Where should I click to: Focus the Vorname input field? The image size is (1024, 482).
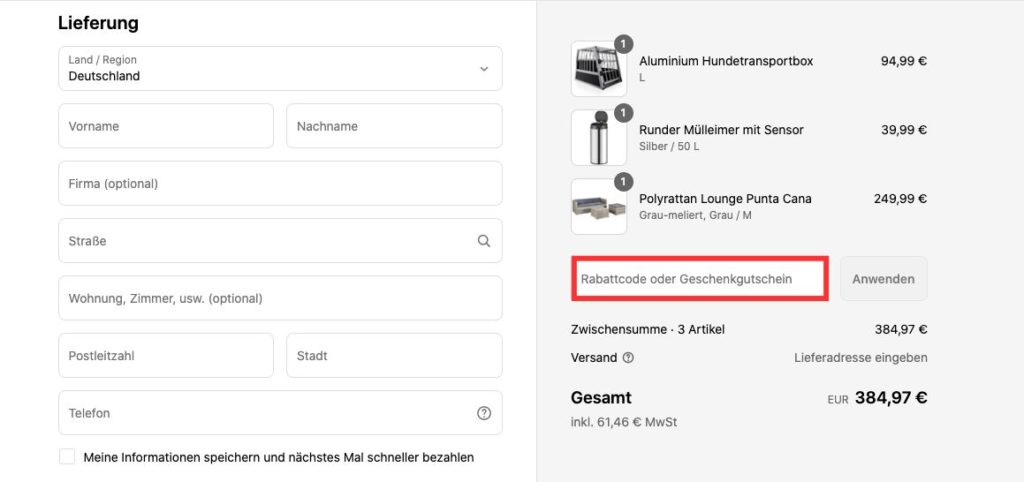pyautogui.click(x=166, y=126)
